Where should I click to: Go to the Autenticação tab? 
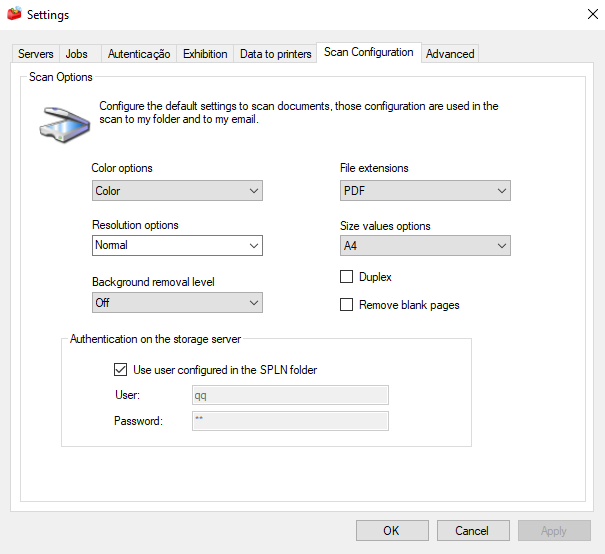[139, 54]
